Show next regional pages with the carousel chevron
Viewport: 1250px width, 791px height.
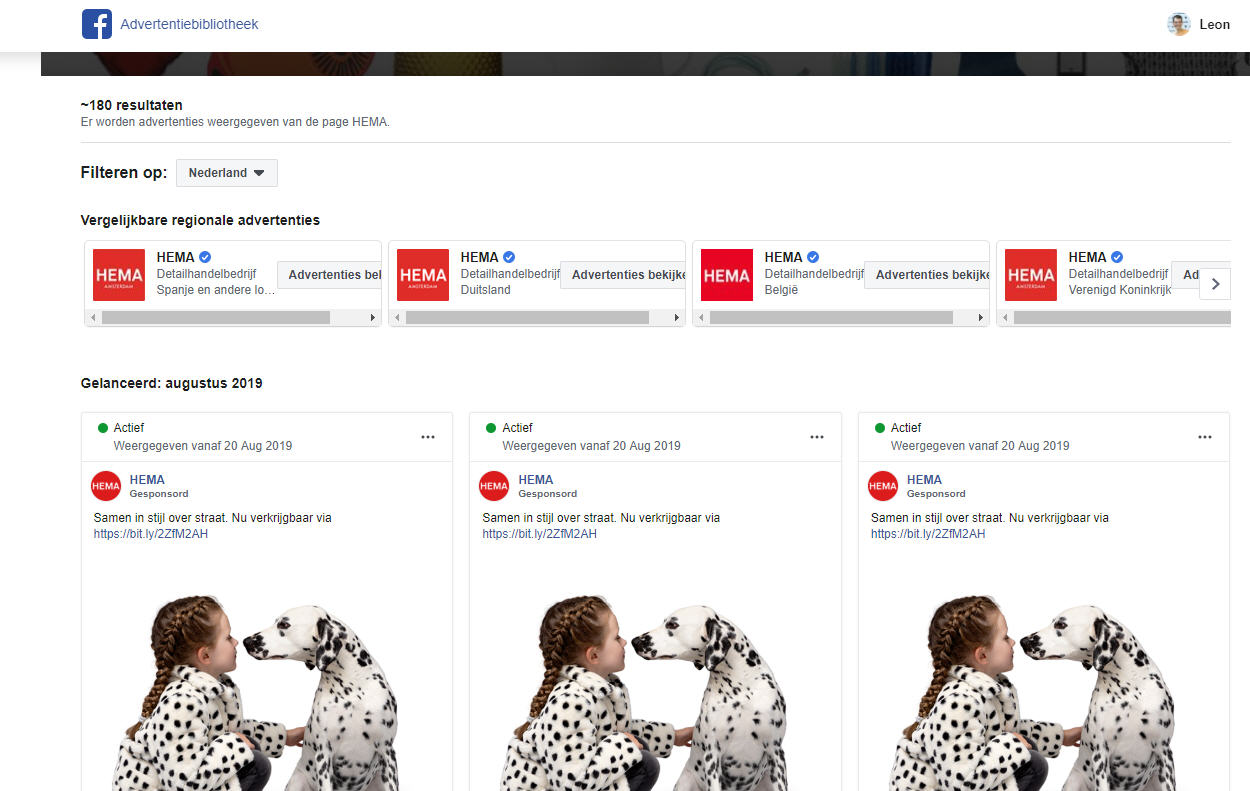[1215, 283]
